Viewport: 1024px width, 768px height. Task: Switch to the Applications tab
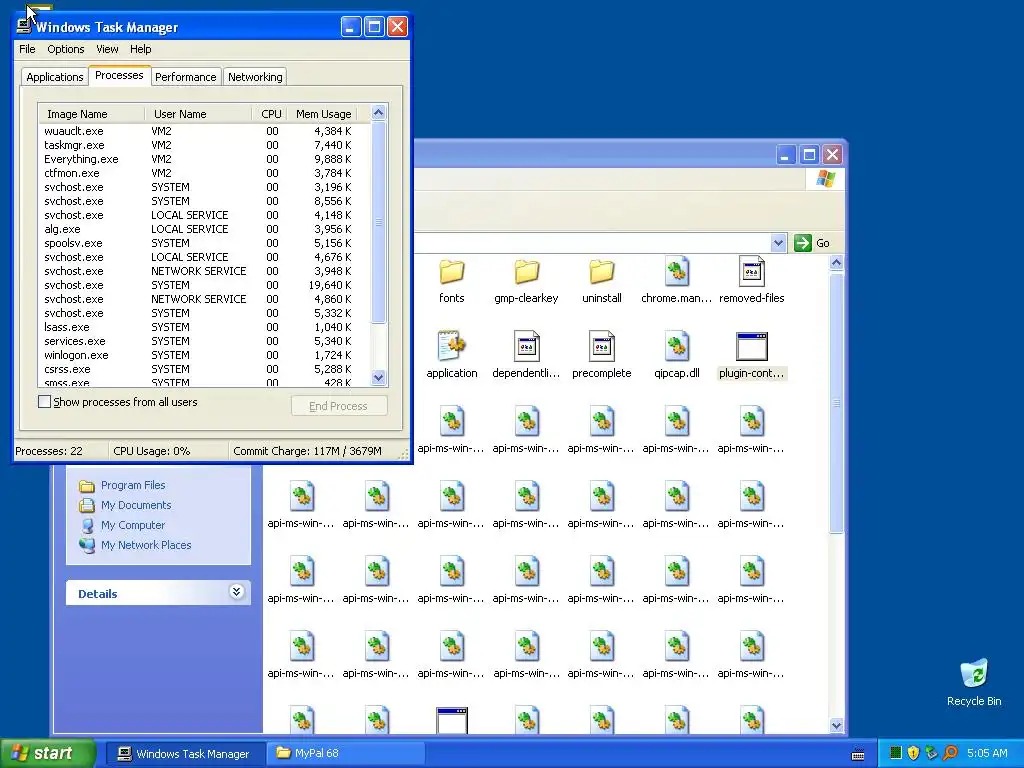(x=55, y=77)
